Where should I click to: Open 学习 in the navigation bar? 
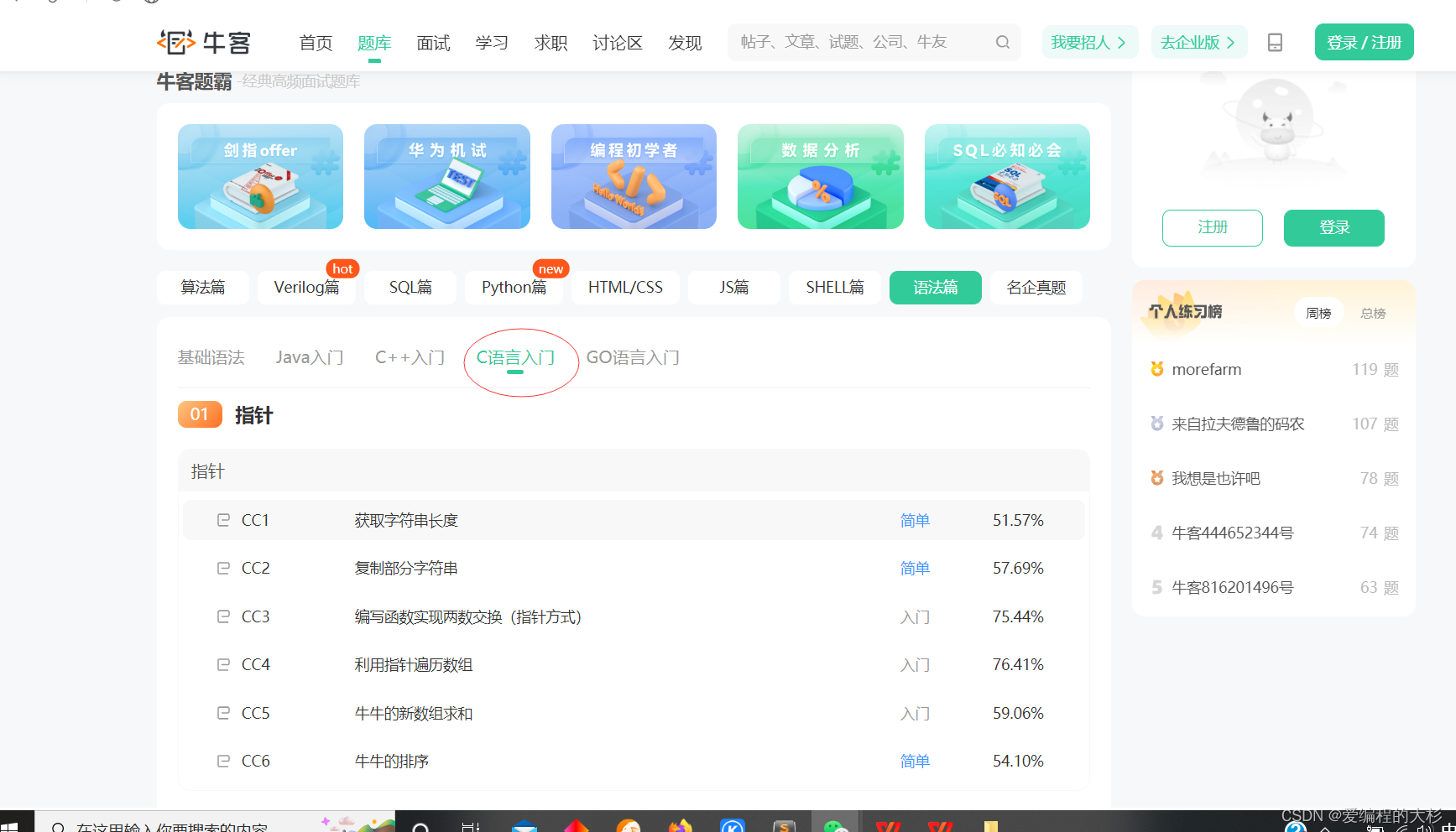[492, 43]
